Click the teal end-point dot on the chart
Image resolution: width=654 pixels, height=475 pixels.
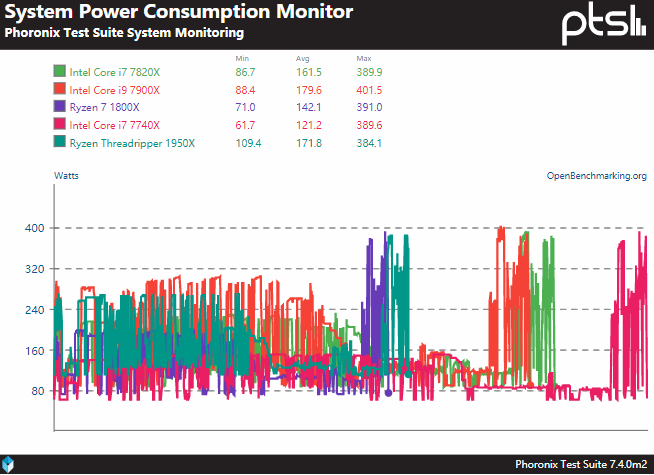click(x=408, y=374)
